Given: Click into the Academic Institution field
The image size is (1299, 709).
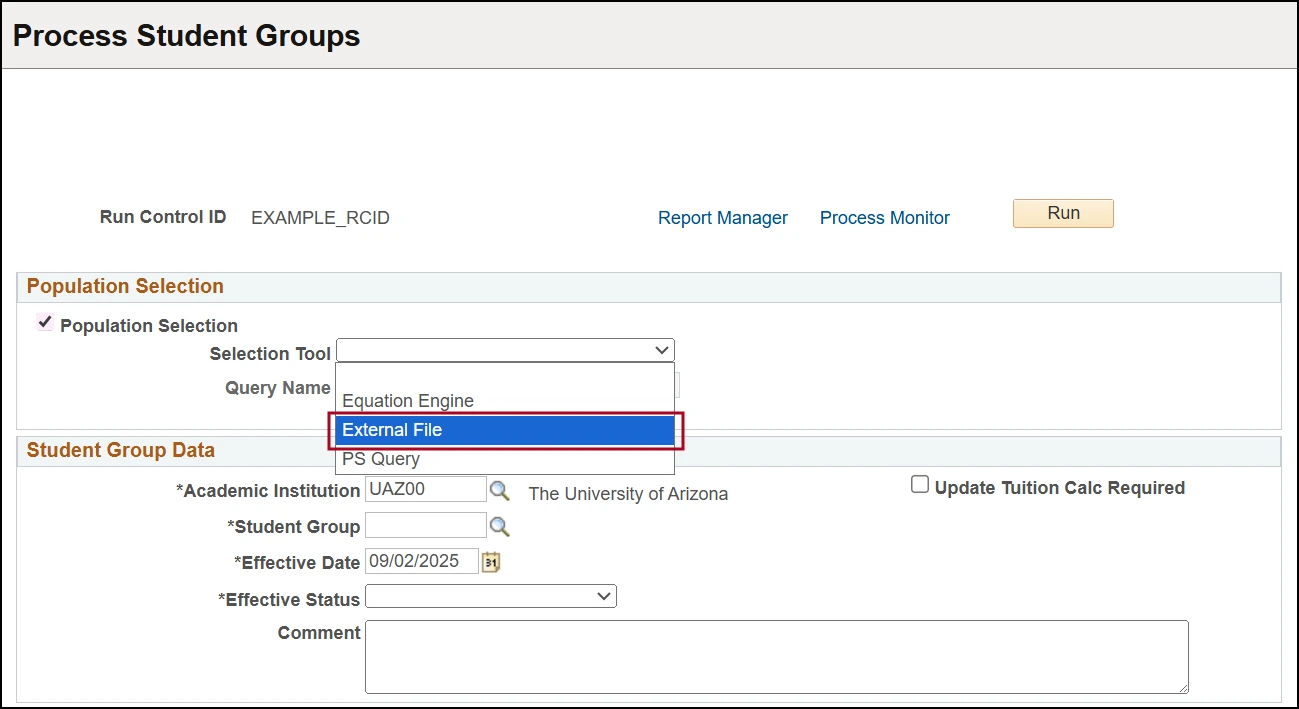Looking at the screenshot, I should (x=425, y=490).
